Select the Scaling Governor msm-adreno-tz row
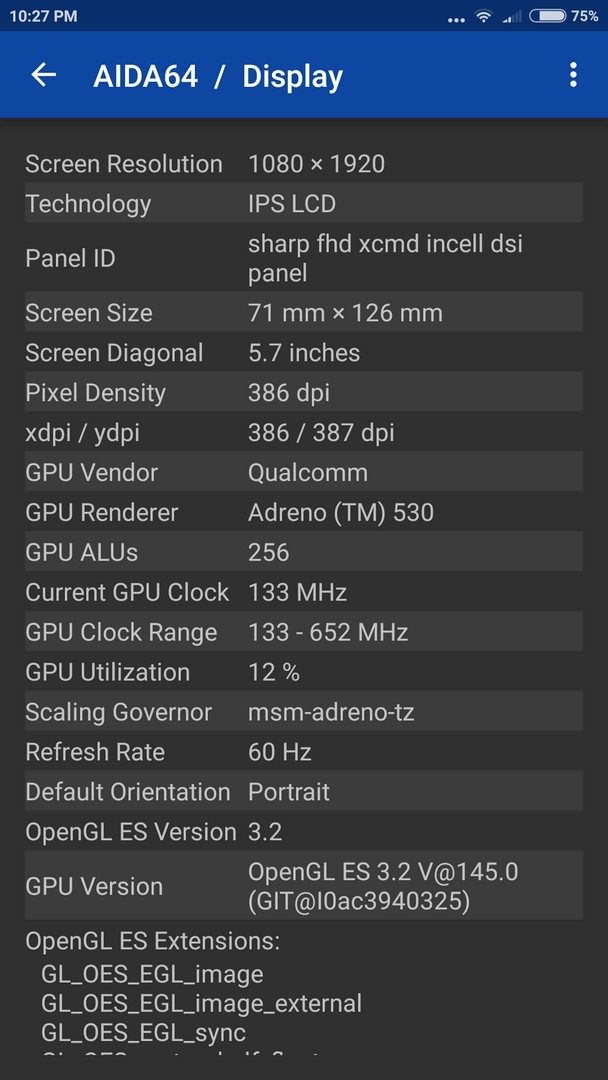 (304, 712)
